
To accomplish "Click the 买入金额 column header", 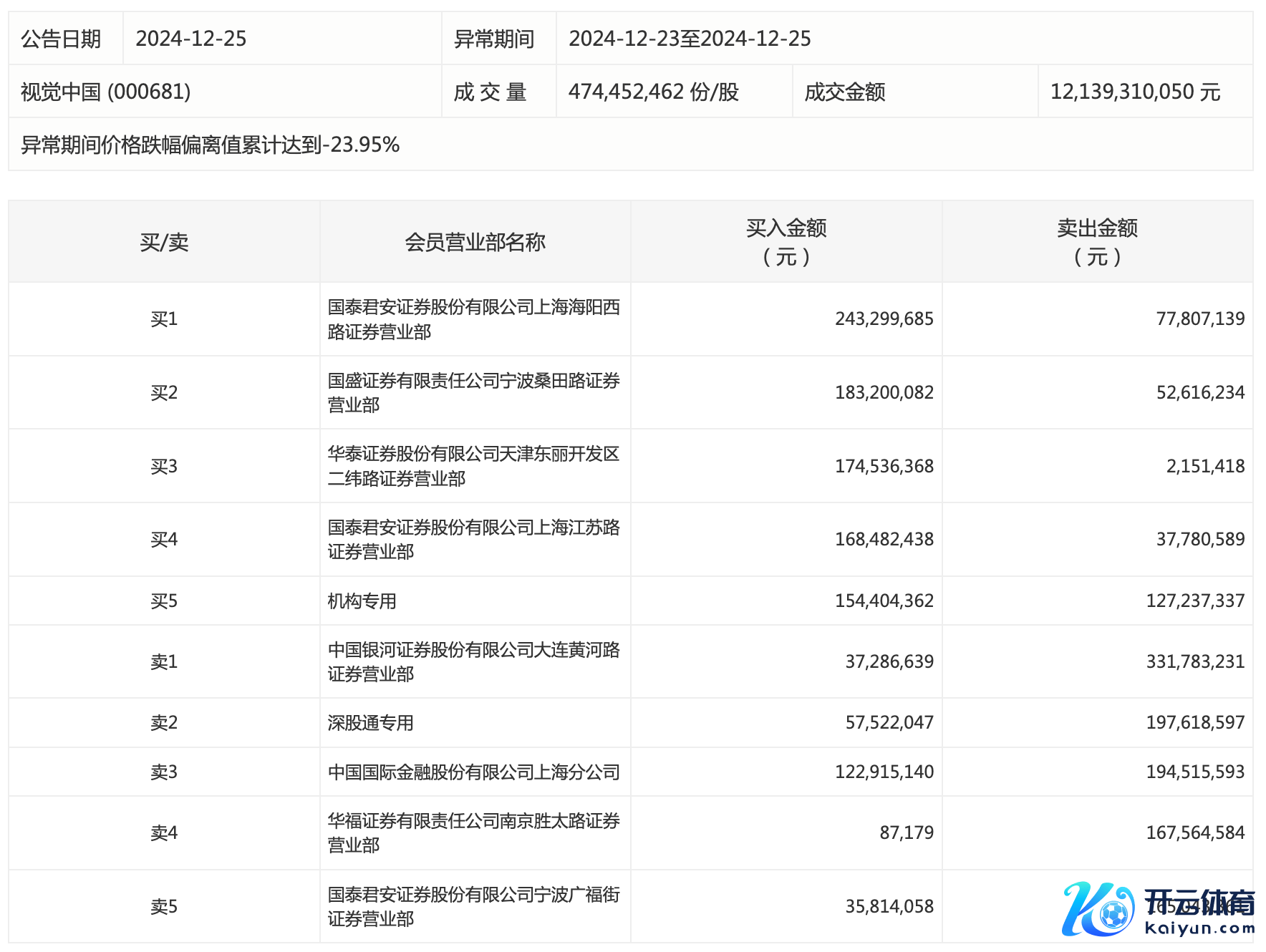I will (786, 242).
